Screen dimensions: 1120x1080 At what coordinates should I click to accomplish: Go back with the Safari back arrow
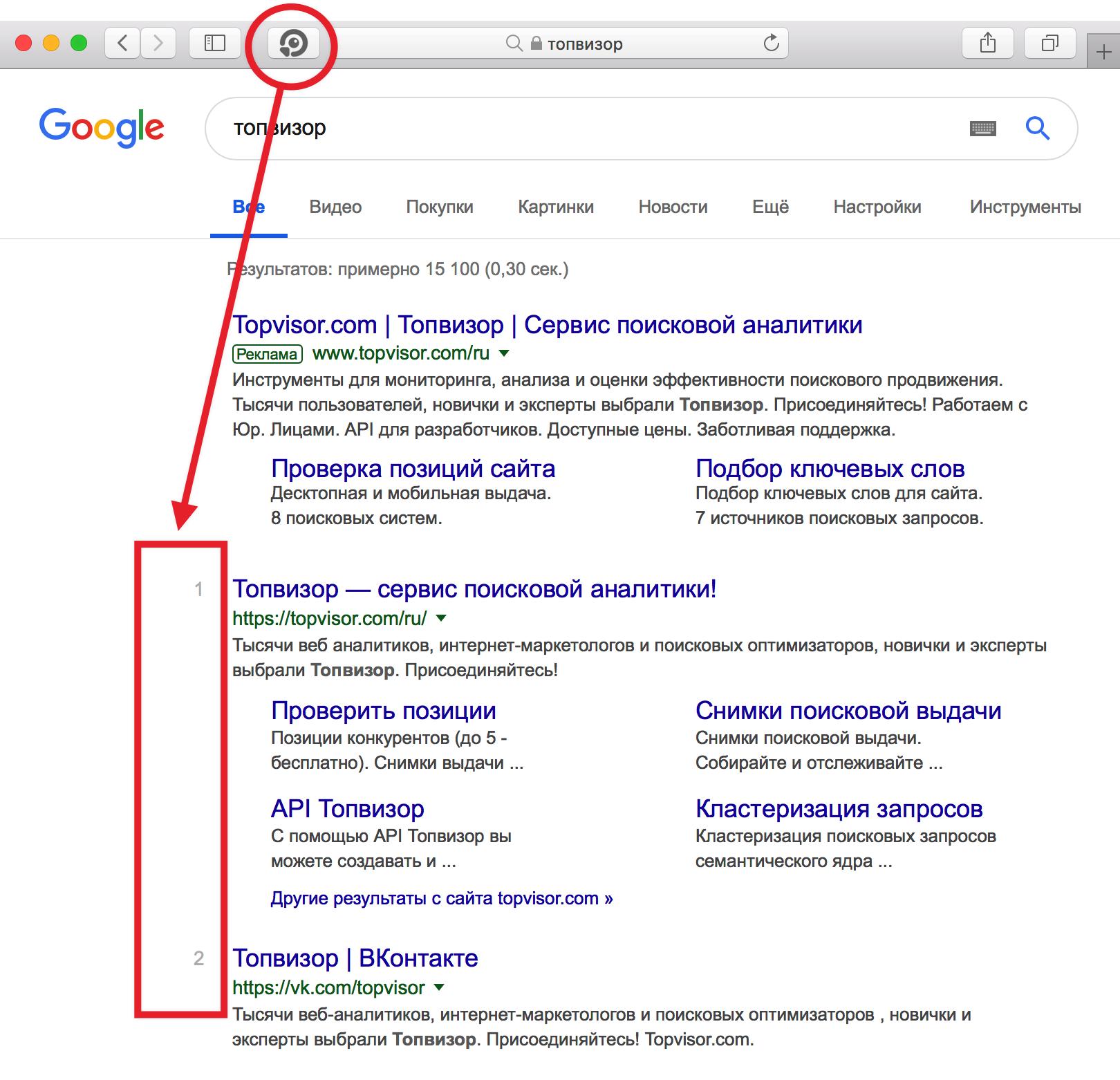(x=122, y=44)
